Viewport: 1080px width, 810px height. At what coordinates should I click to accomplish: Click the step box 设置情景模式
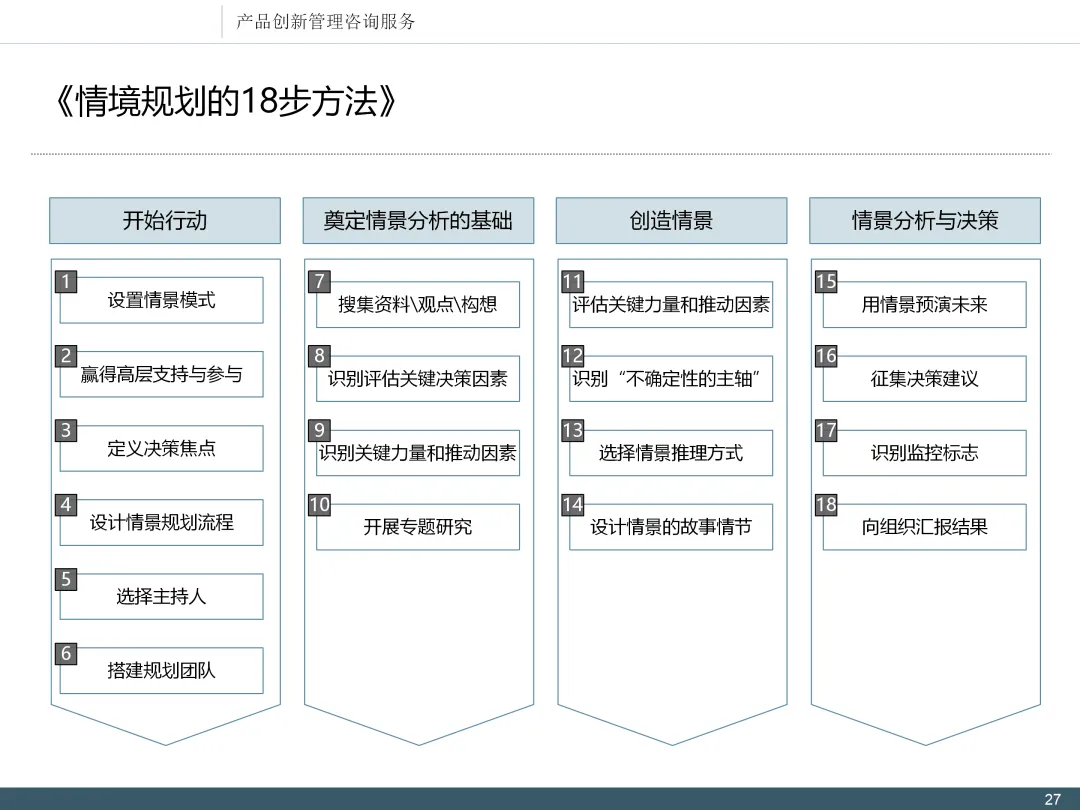[161, 300]
